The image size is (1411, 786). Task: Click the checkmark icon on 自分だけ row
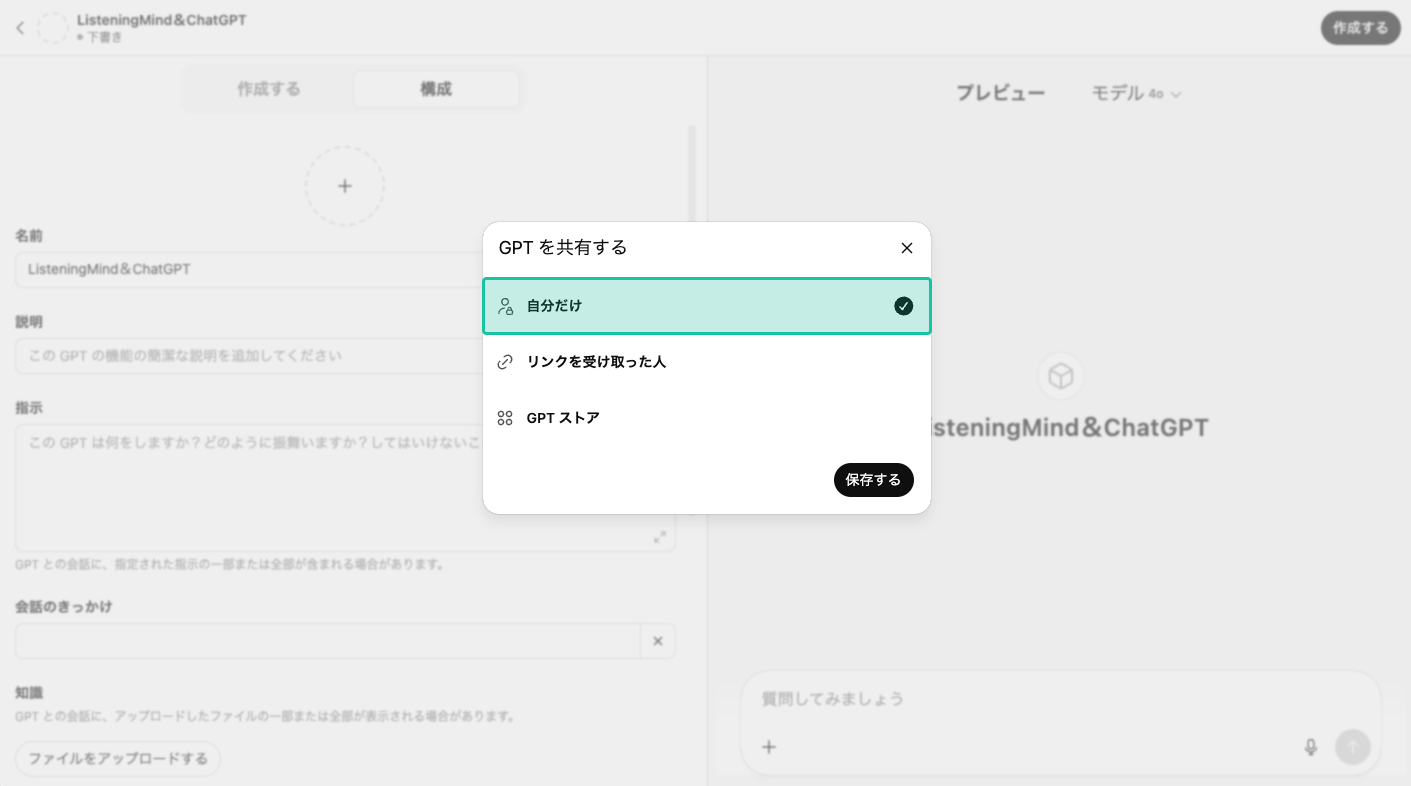(x=904, y=306)
